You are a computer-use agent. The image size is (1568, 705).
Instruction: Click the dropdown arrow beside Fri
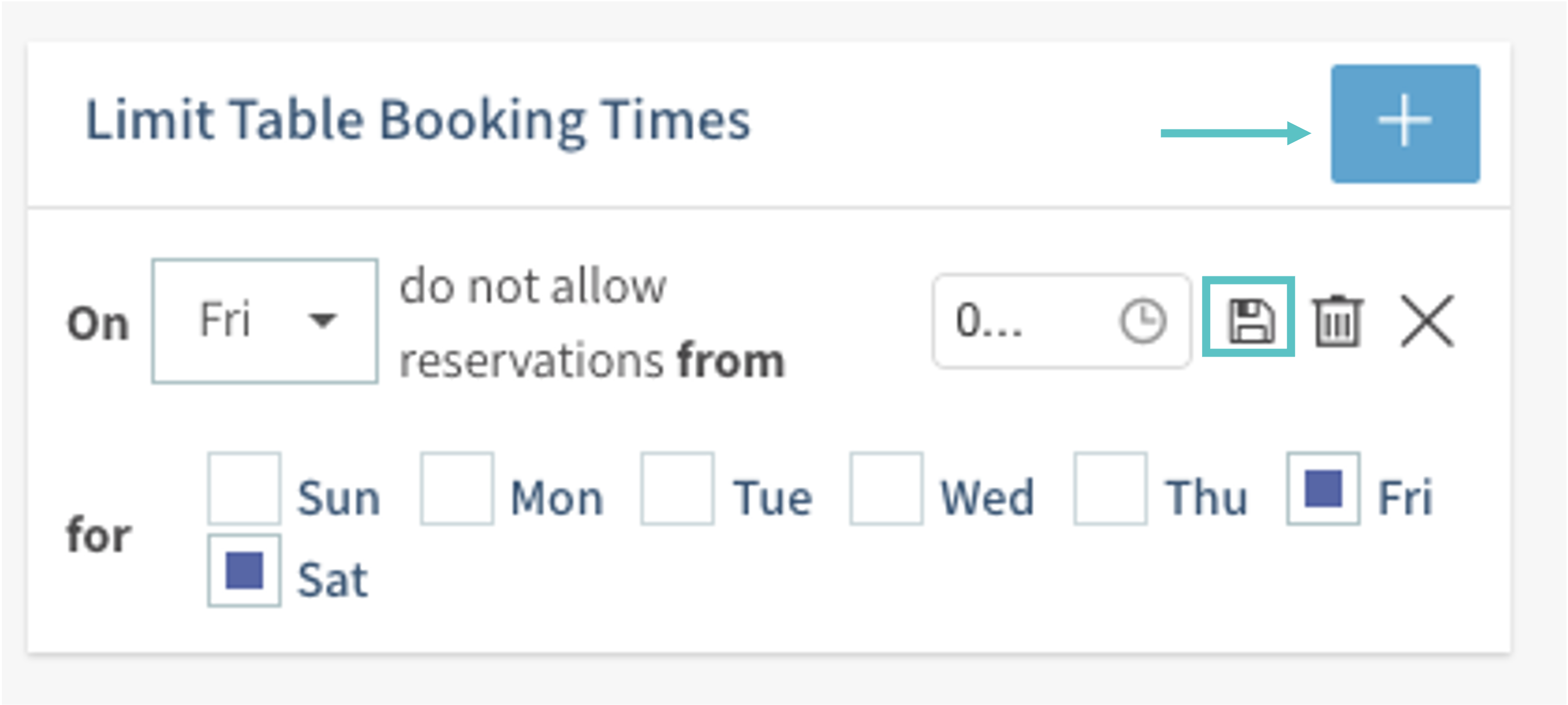click(322, 319)
